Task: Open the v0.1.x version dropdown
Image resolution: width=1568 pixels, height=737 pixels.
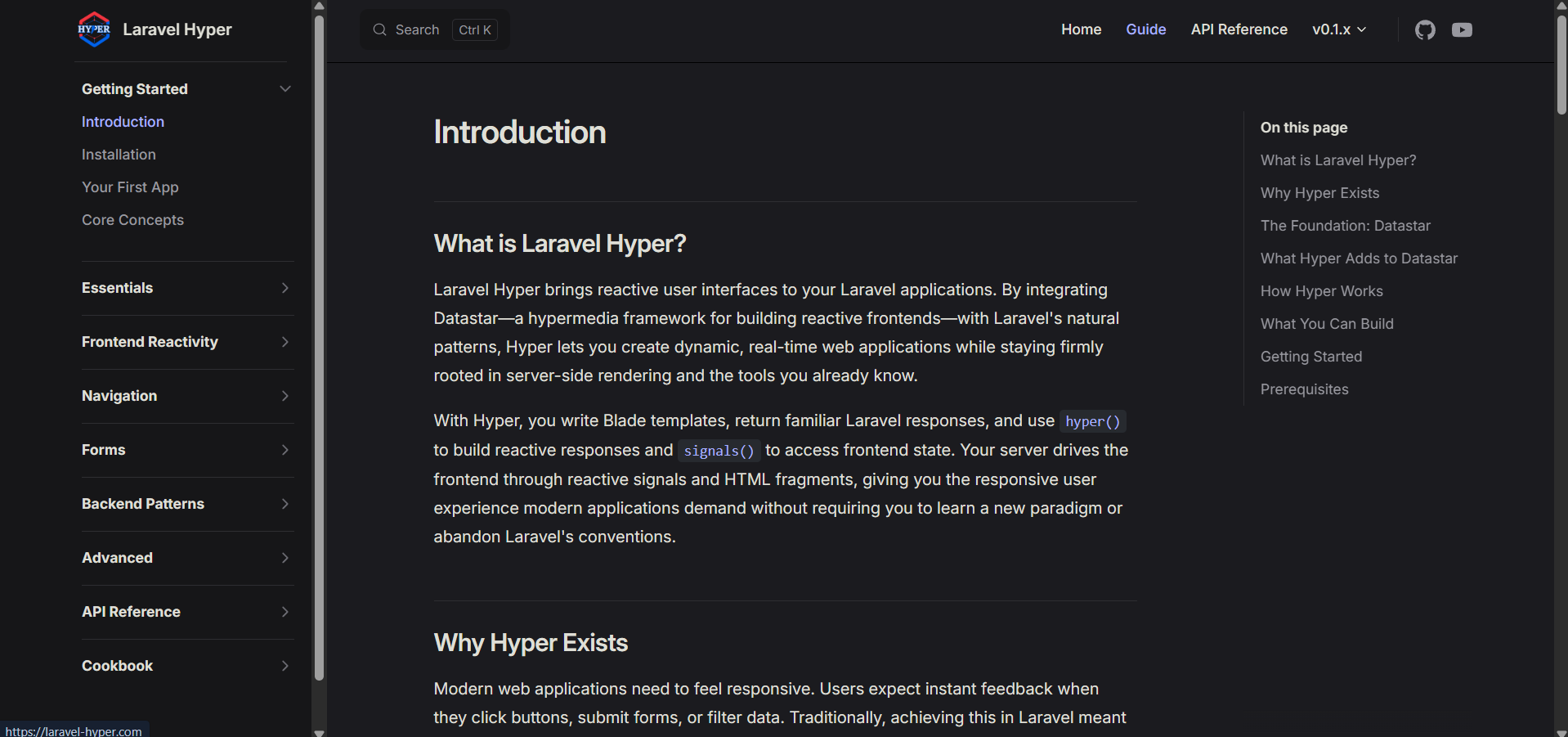Action: [1339, 29]
